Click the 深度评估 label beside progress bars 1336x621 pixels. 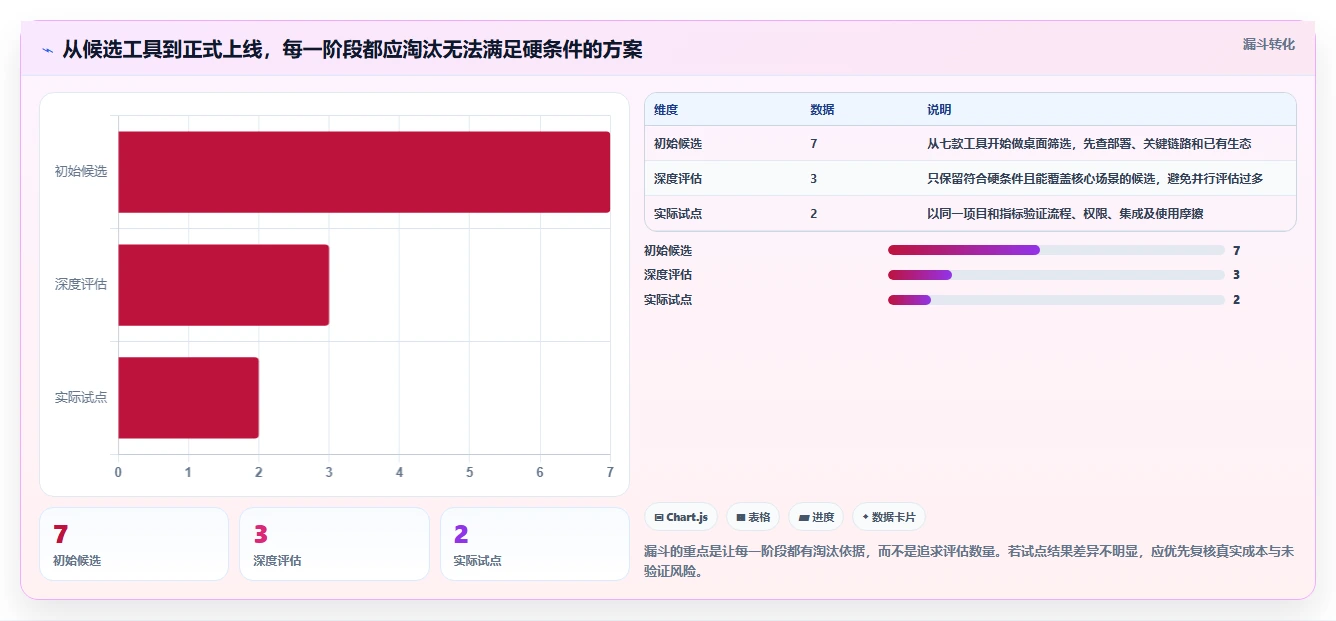(x=668, y=275)
